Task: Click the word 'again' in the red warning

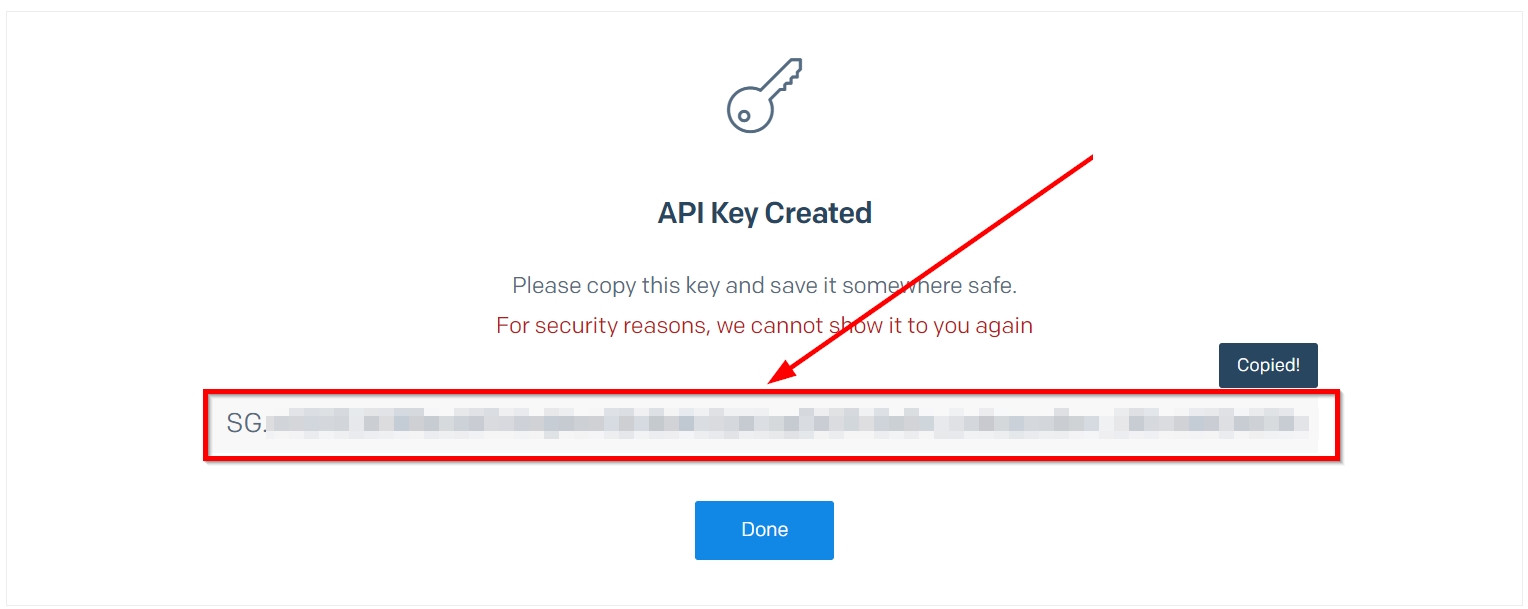Action: coord(1005,327)
